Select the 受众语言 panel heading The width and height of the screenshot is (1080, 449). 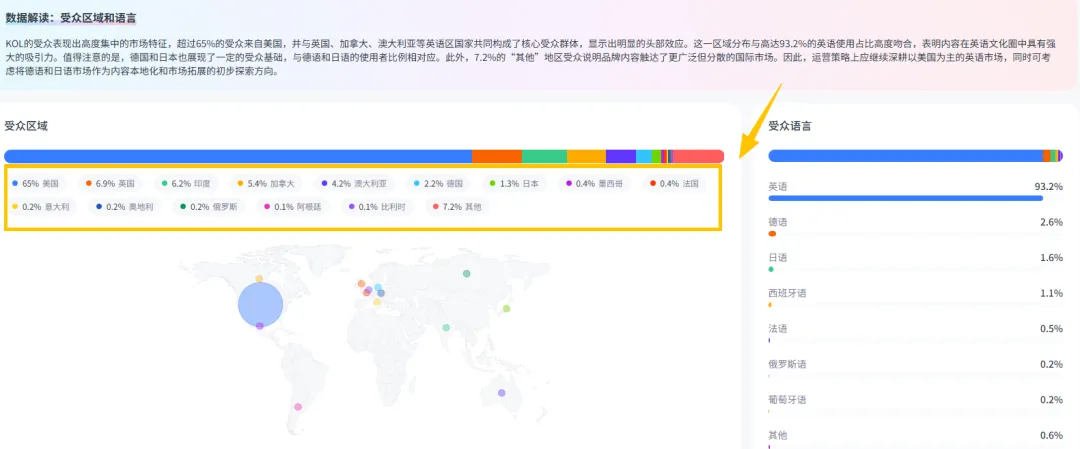[x=789, y=126]
